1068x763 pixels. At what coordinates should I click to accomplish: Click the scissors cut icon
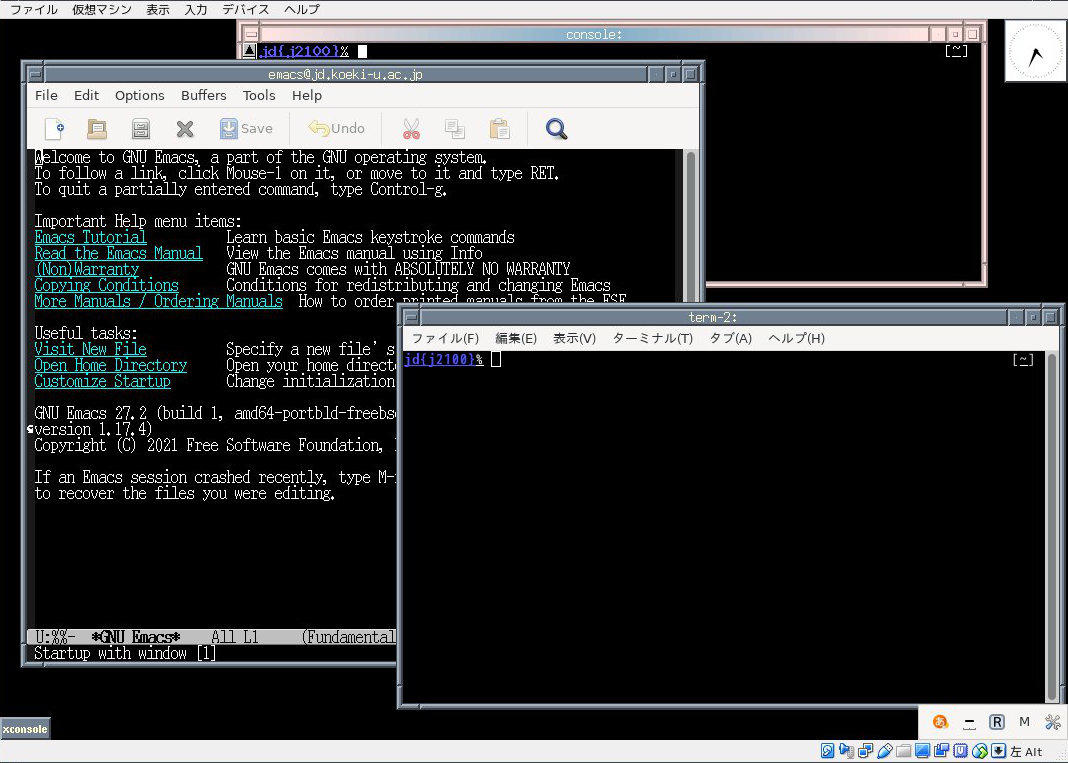(x=411, y=128)
